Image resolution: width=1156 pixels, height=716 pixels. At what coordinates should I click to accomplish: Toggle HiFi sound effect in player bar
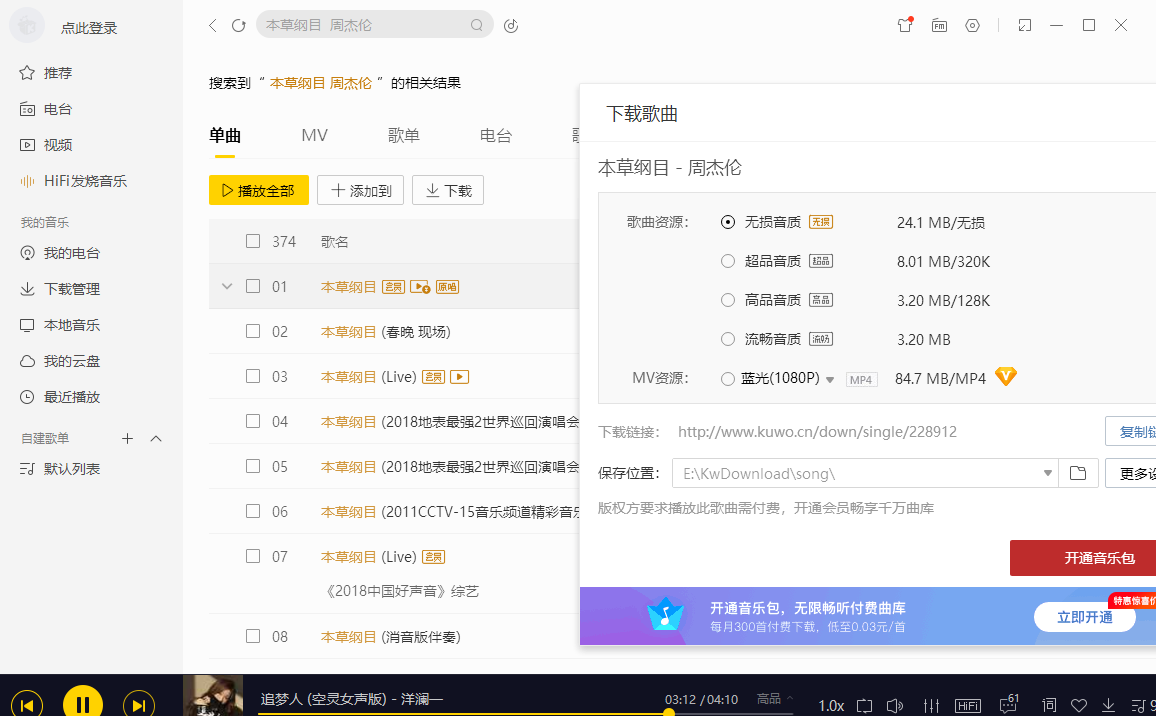968,705
